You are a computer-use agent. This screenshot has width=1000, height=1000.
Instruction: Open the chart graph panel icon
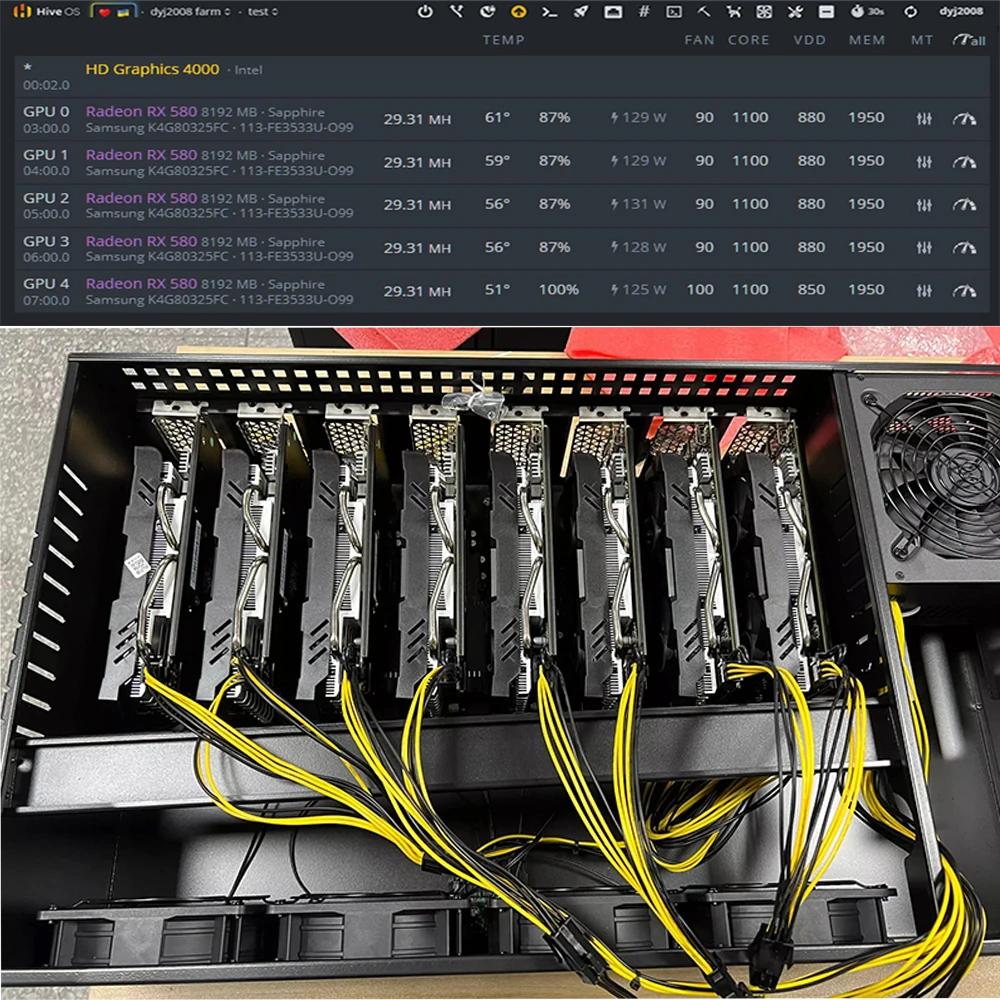point(613,11)
